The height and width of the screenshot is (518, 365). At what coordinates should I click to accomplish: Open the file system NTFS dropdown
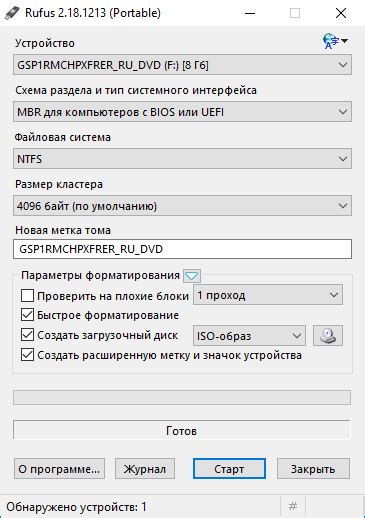182,159
